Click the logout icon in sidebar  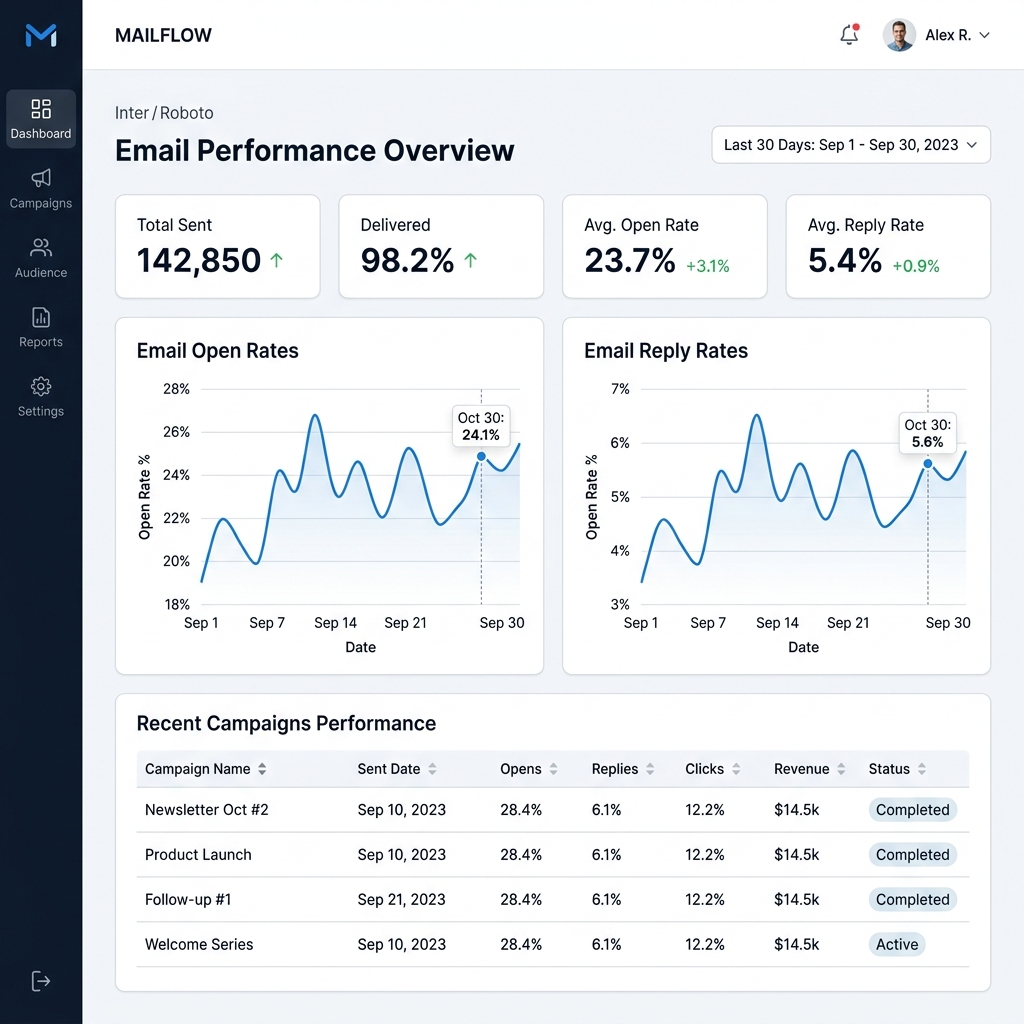[41, 981]
